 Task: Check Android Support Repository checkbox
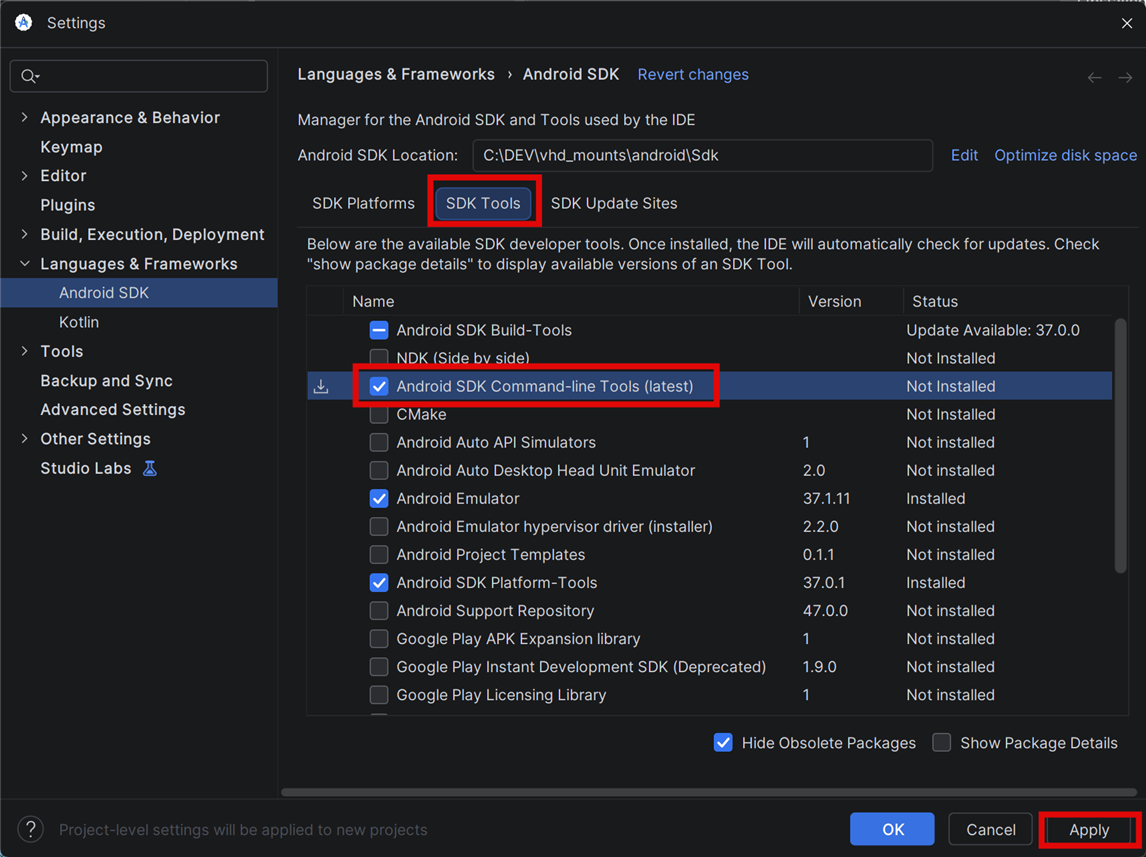click(x=379, y=611)
